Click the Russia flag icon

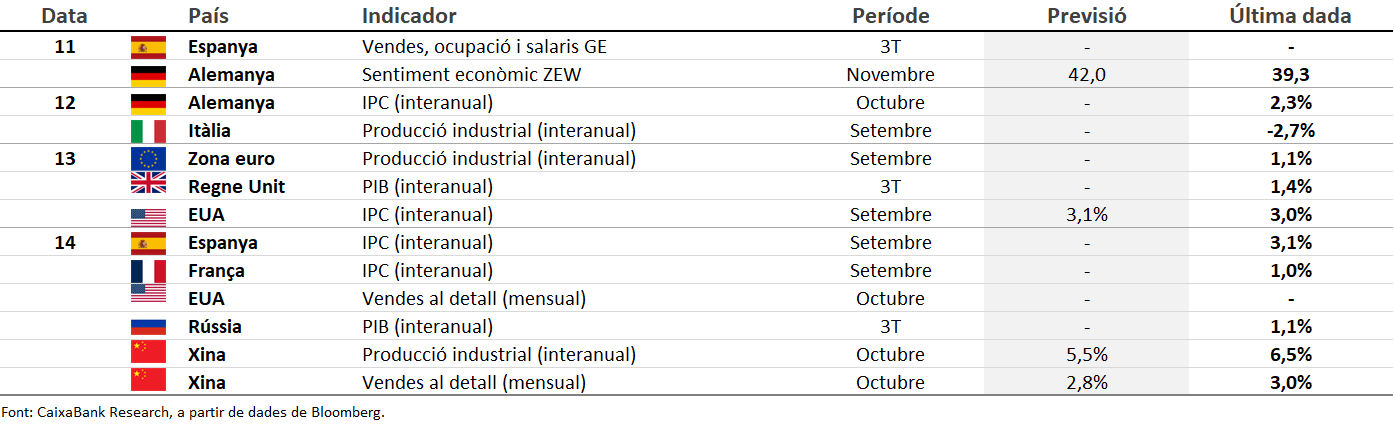(x=148, y=327)
